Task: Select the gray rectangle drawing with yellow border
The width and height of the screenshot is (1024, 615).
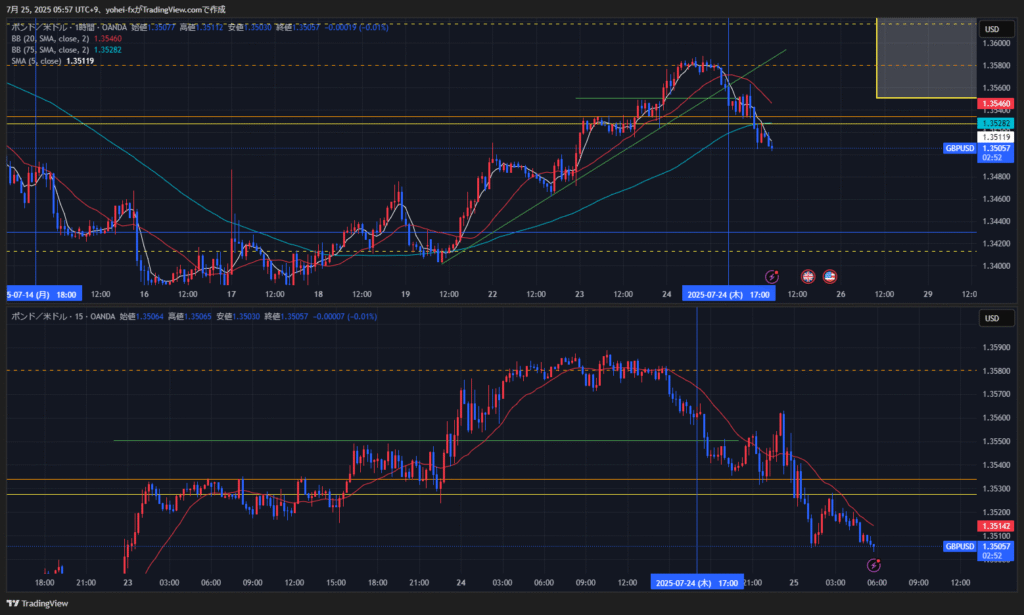Action: pyautogui.click(x=925, y=58)
